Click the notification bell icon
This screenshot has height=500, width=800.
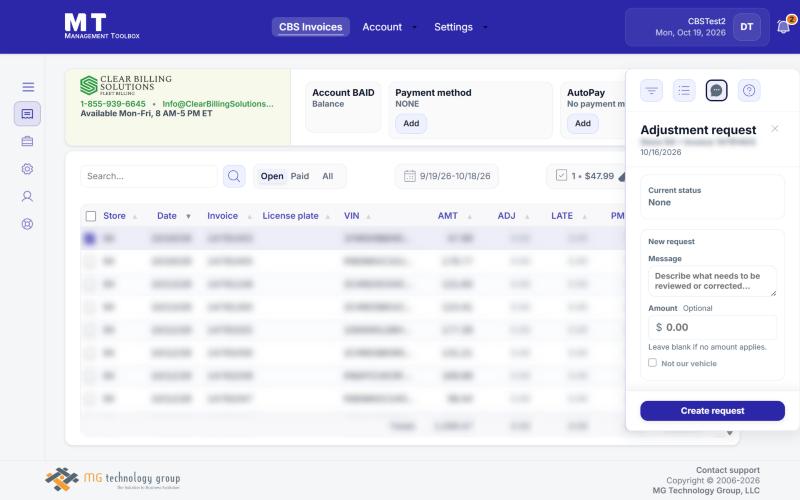click(783, 27)
